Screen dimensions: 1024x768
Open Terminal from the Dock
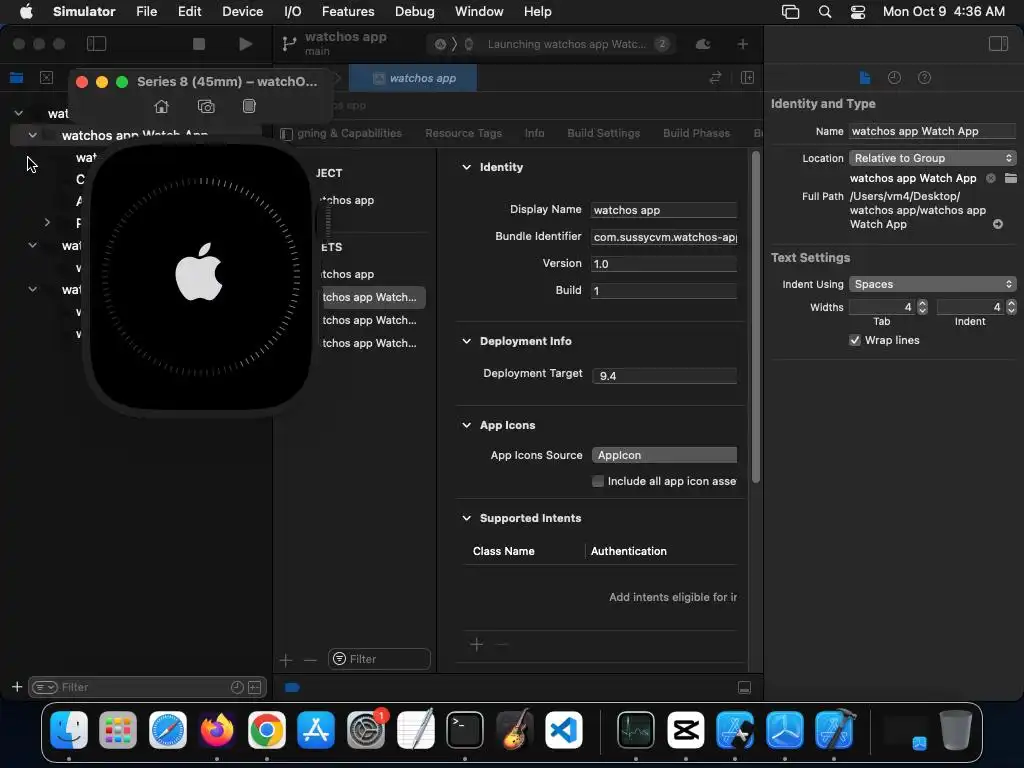[464, 729]
